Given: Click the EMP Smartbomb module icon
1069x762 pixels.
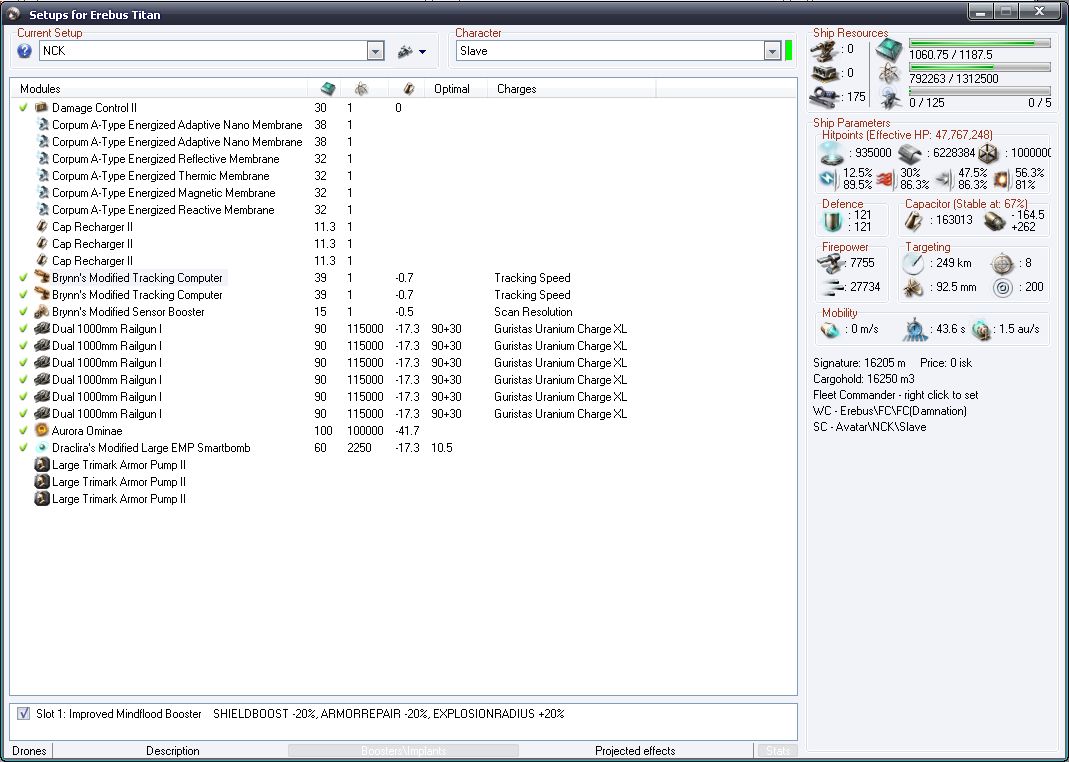Looking at the screenshot, I should 42,448.
